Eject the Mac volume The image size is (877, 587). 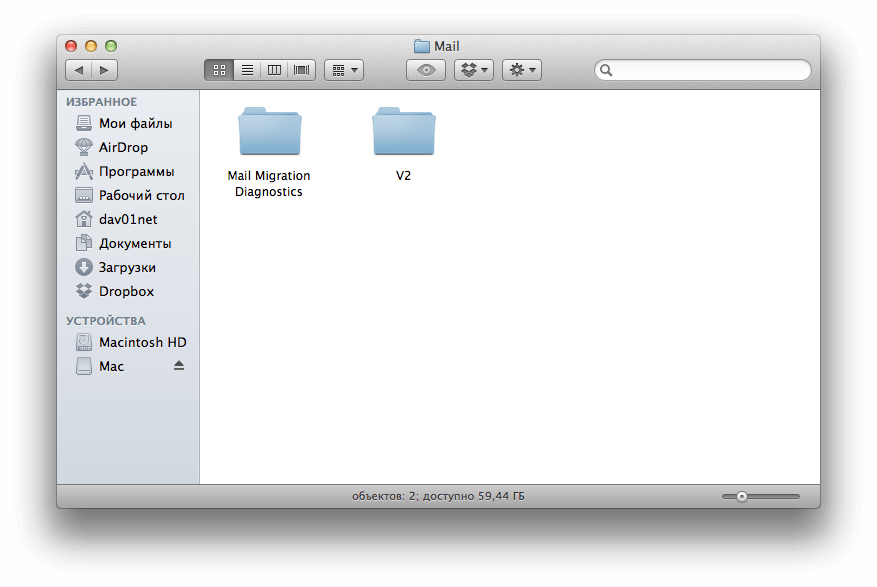point(179,366)
